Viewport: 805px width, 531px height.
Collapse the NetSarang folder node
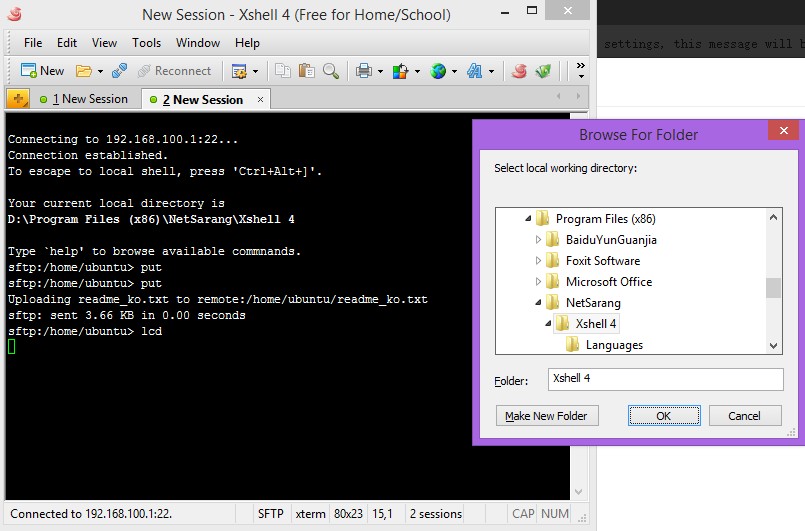point(538,302)
